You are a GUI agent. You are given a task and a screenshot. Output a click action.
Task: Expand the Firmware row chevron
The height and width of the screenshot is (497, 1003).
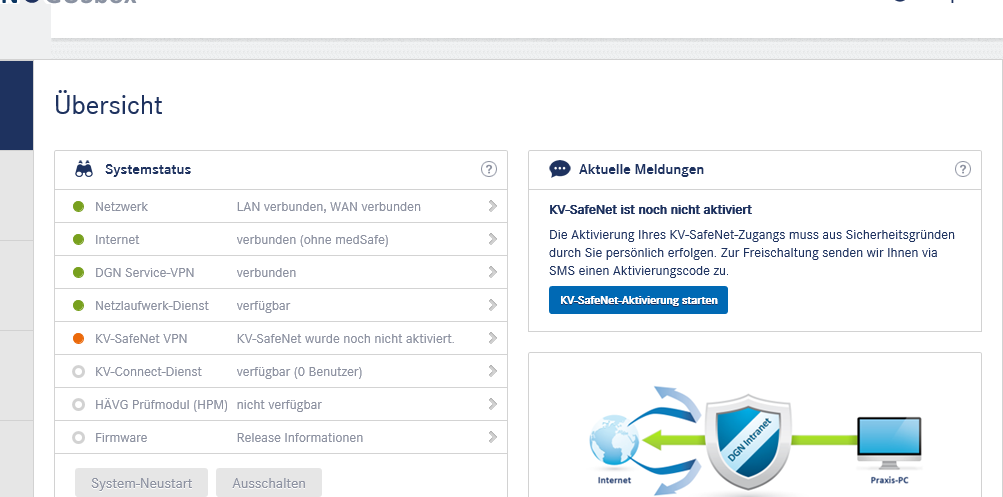(x=492, y=438)
